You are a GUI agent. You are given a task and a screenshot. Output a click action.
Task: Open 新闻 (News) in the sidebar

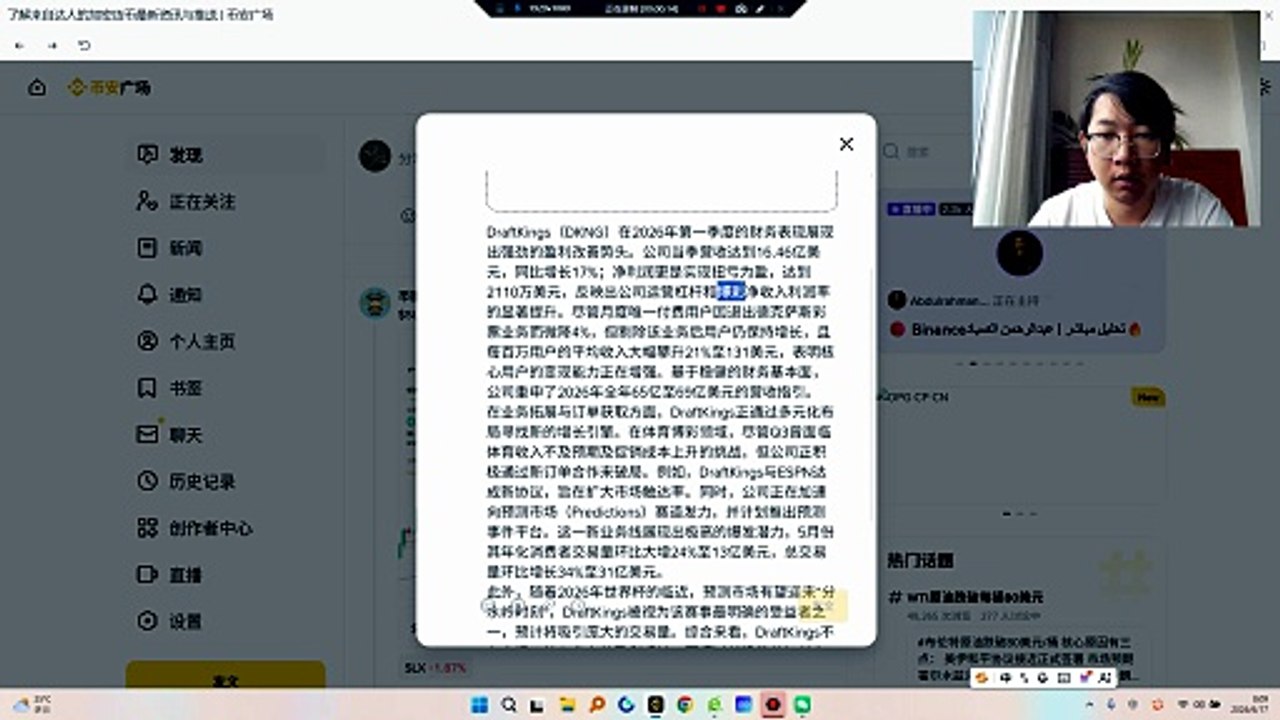[x=226, y=248]
